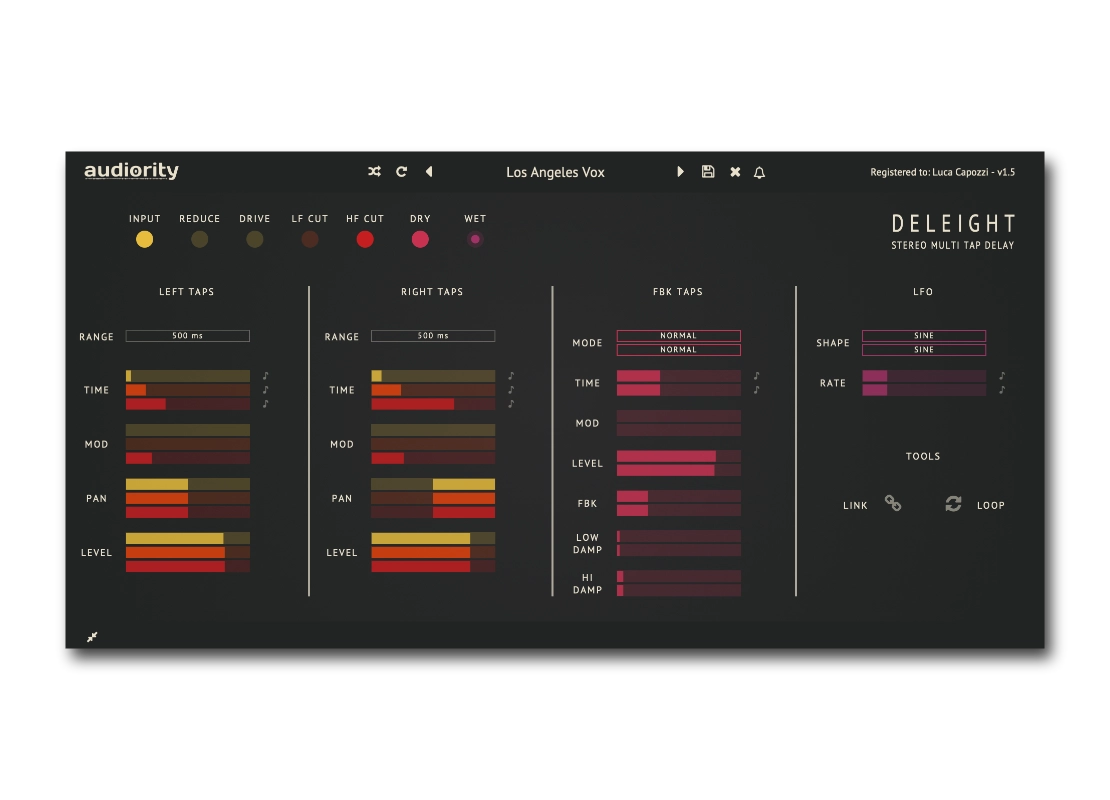
Task: Click the randomize presets shuffle icon
Action: [x=374, y=171]
